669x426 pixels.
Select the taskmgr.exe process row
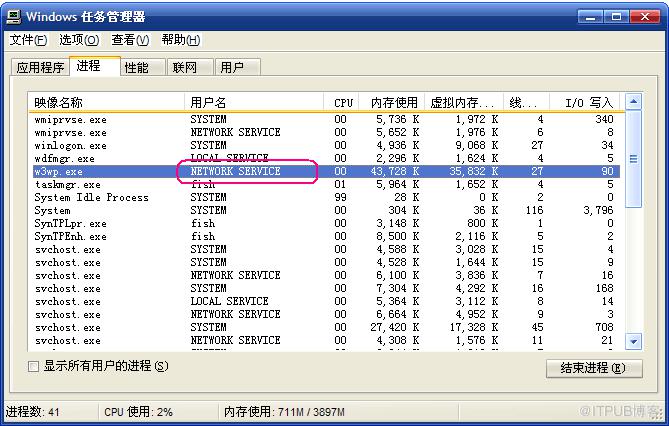tap(326, 184)
